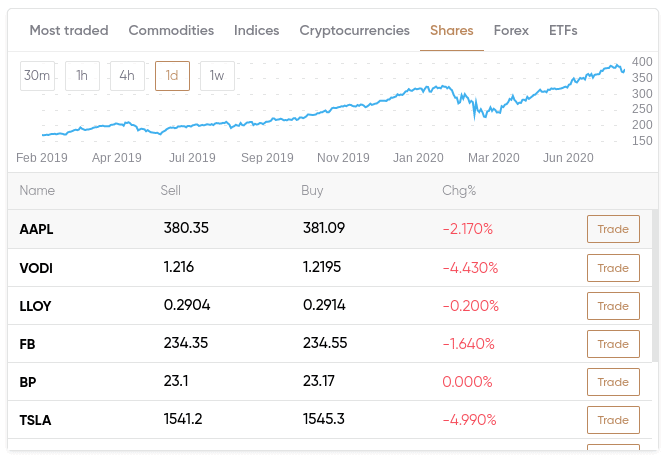Click the Sell column header
This screenshot has height=464, width=667.
[171, 191]
